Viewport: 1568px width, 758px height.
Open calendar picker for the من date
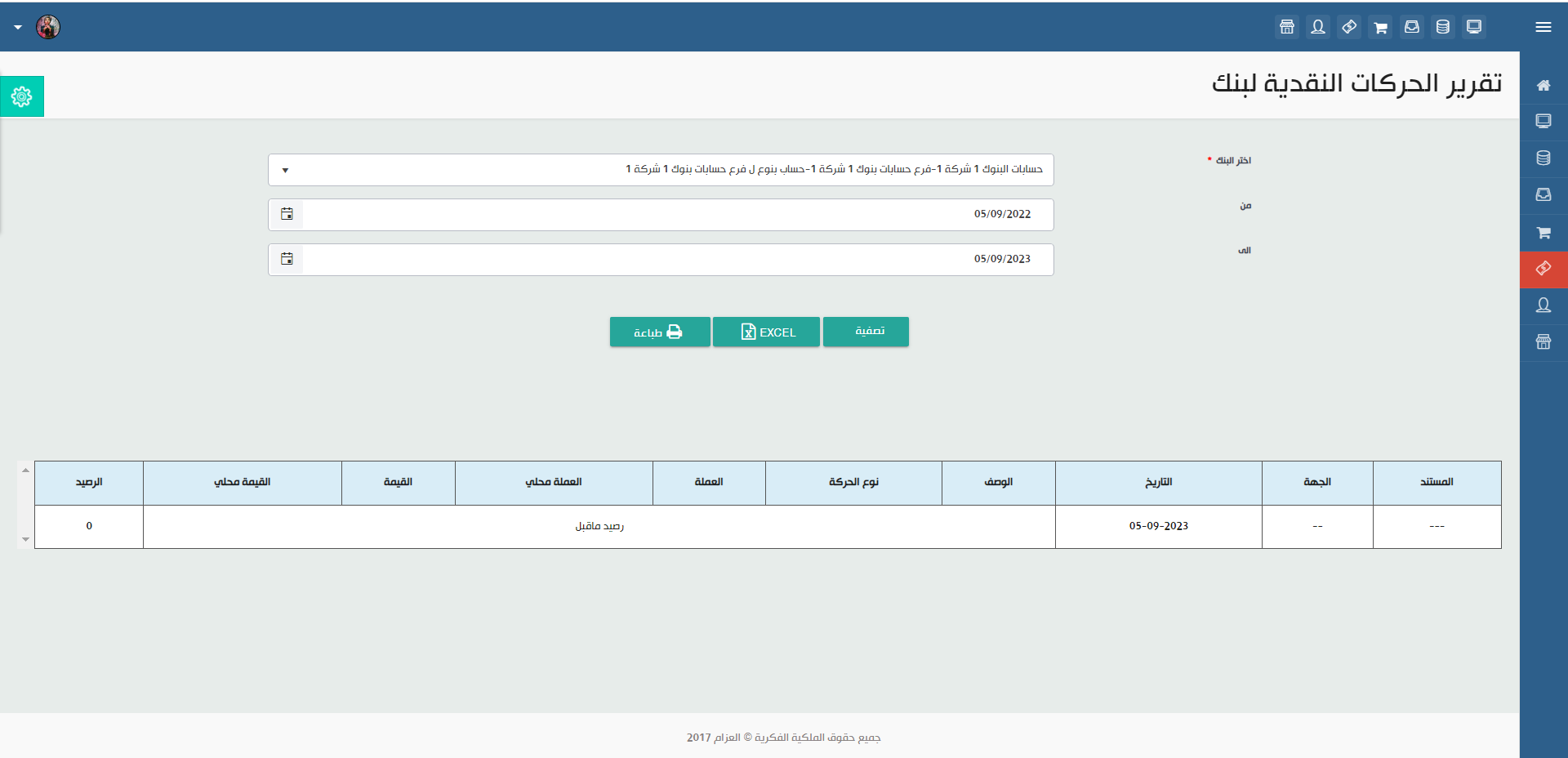coord(287,214)
